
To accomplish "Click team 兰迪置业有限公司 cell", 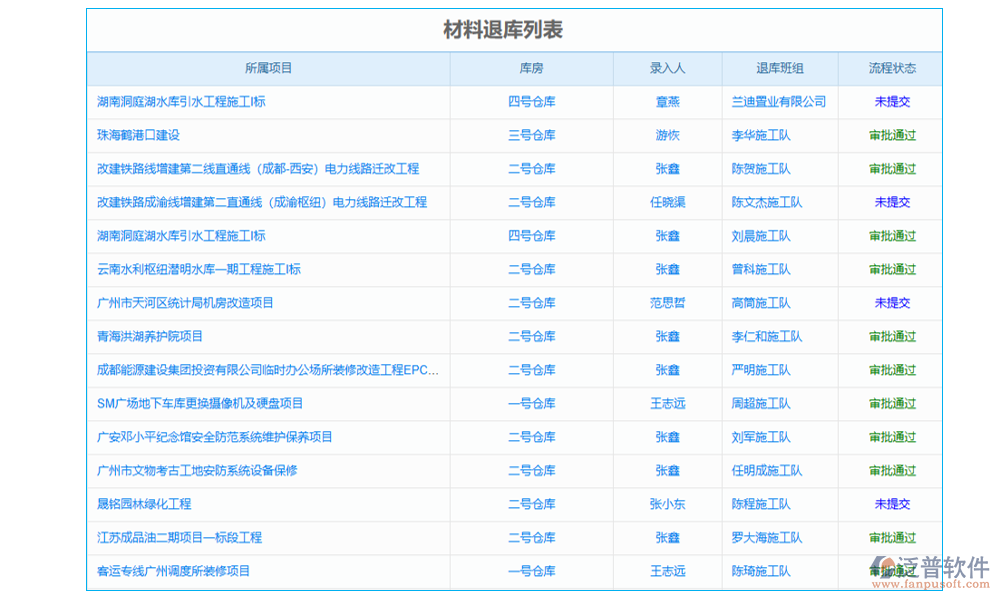I will [x=780, y=101].
